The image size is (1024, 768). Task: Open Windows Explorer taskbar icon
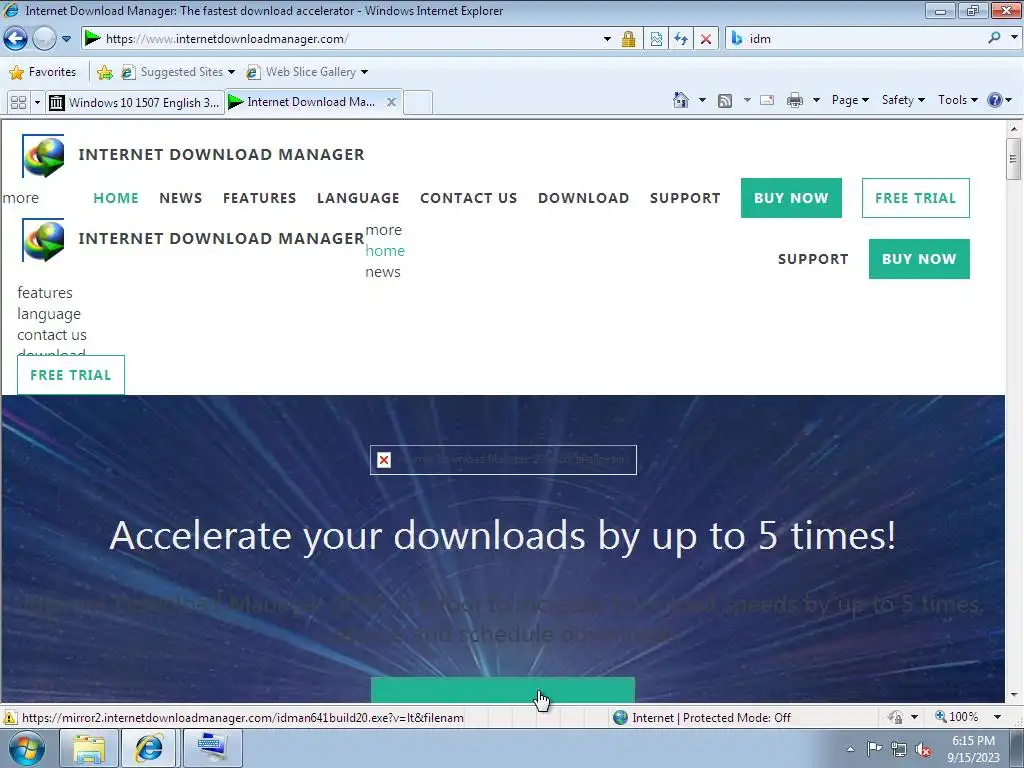89,748
